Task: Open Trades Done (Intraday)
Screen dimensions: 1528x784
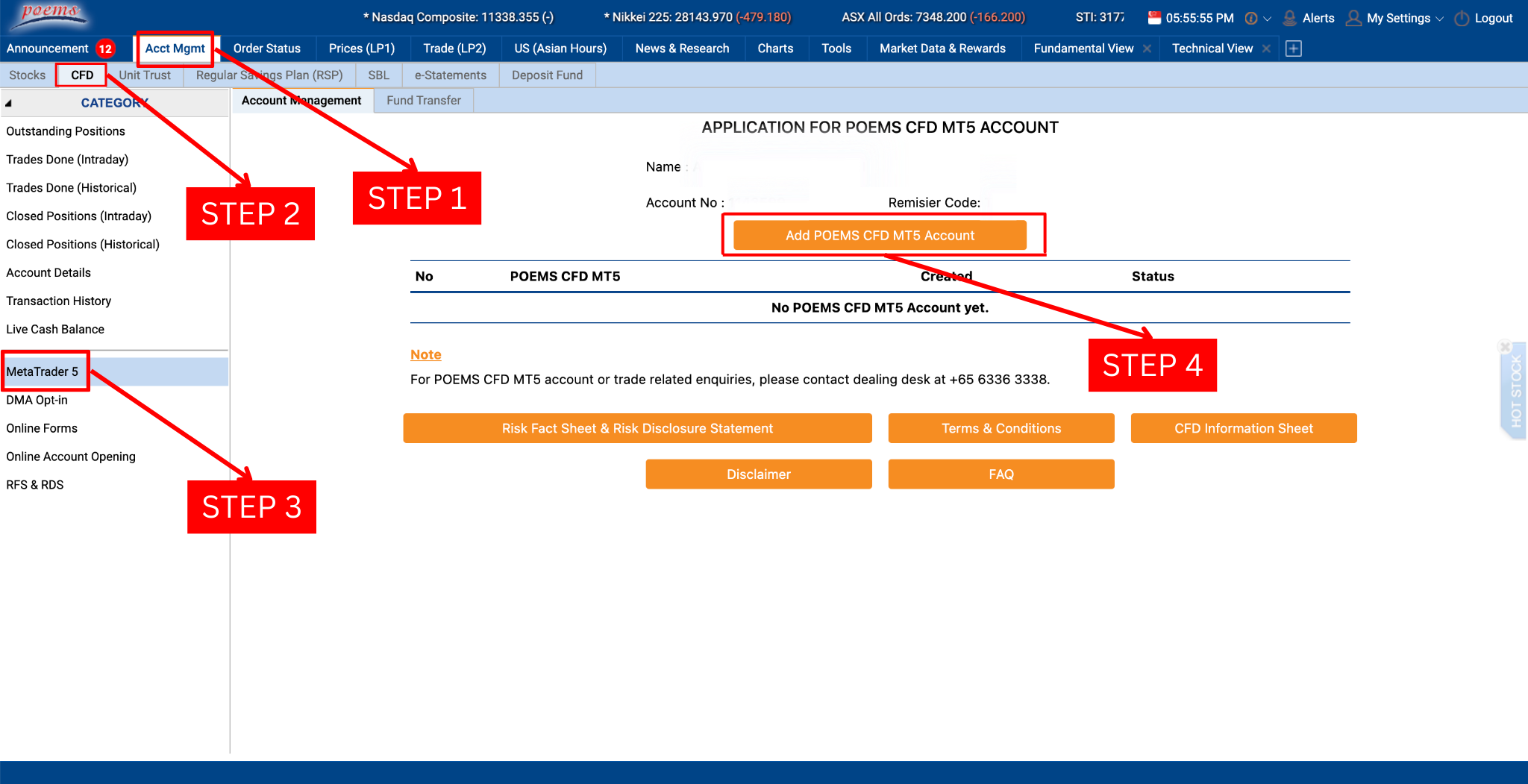Action: tap(67, 160)
